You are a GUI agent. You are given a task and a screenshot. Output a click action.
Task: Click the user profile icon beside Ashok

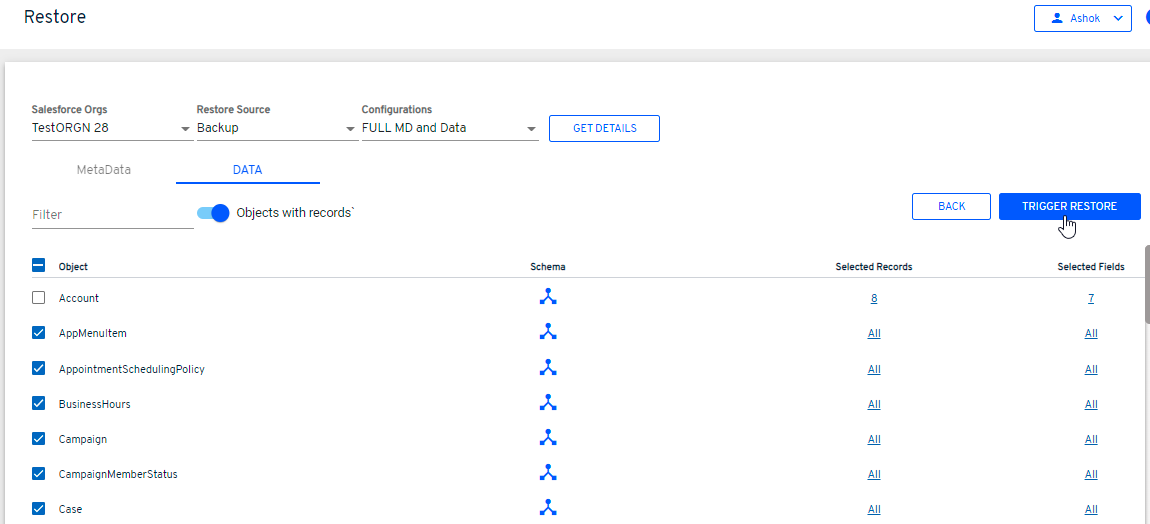(1057, 18)
